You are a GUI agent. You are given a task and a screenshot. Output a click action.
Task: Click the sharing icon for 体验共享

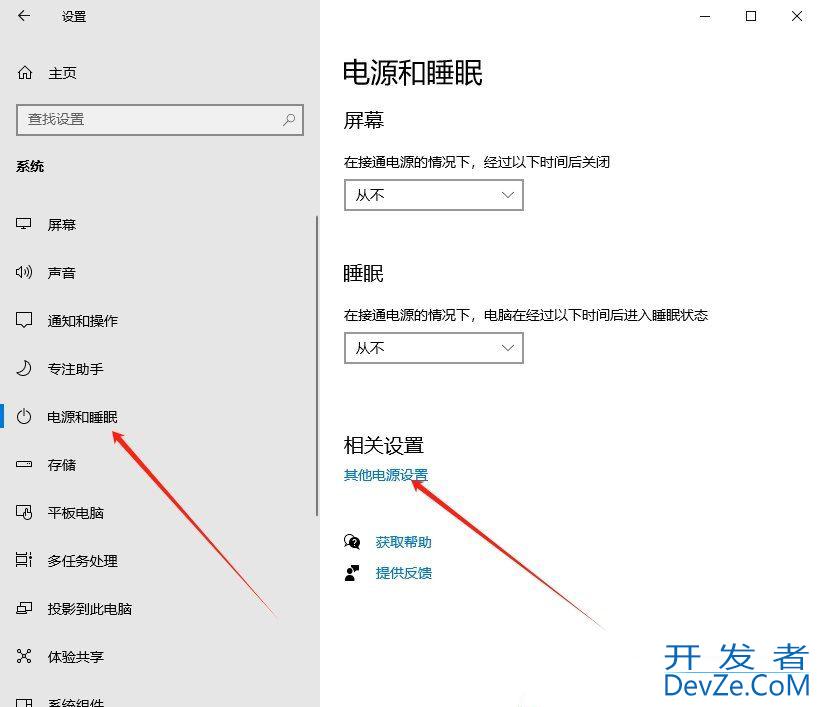(24, 656)
